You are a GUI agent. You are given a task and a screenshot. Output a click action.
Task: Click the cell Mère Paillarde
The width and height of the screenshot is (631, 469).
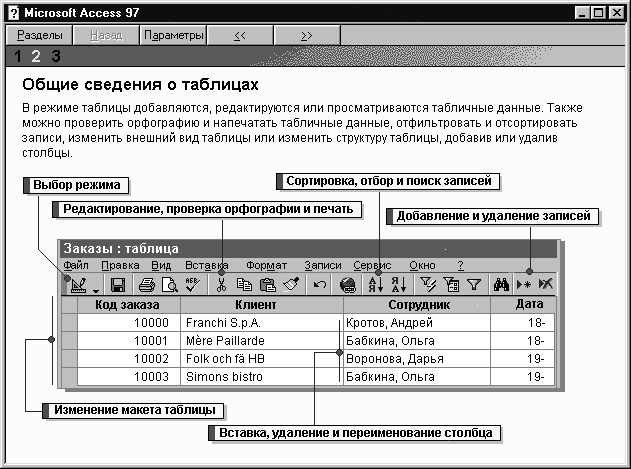point(262,341)
